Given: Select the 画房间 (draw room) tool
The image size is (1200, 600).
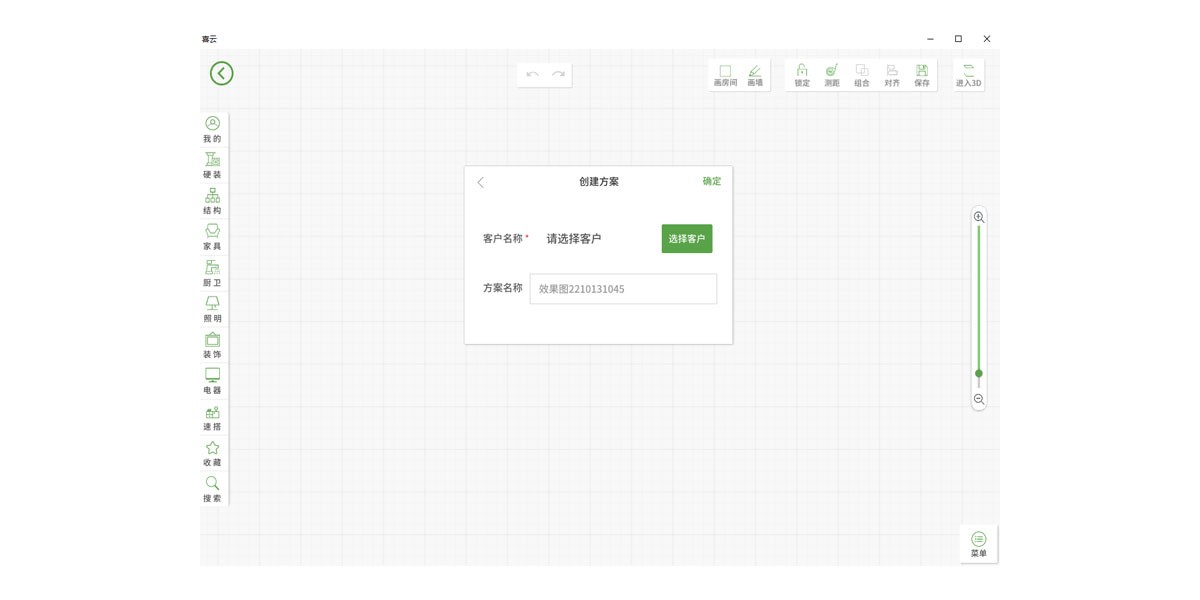Looking at the screenshot, I should click(x=725, y=75).
